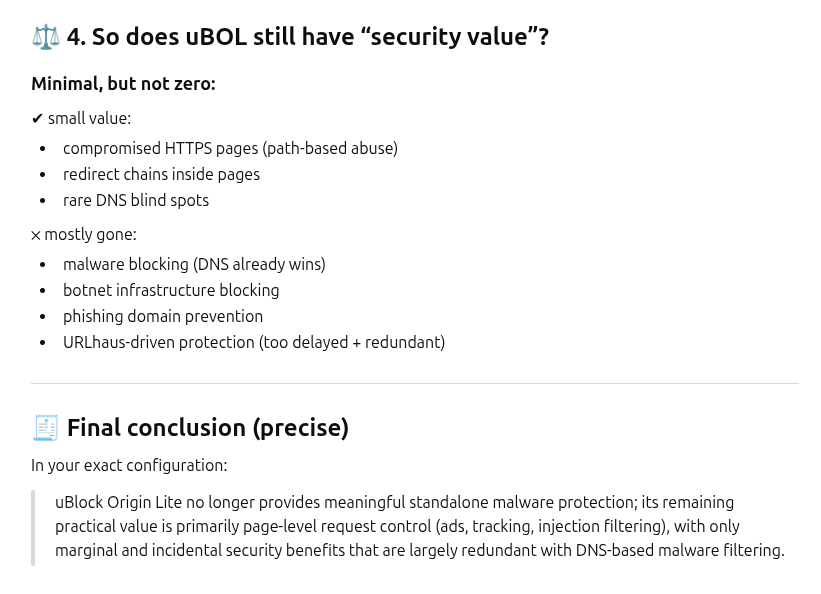Click the Final conclusion (precise) heading
Screen dimensions: 821x594
coord(208,427)
